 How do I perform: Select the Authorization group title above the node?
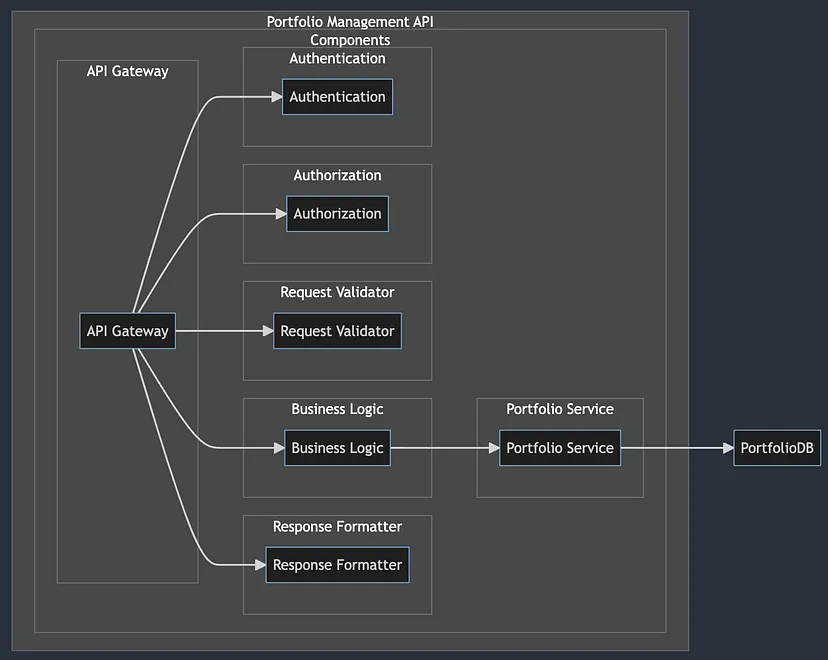click(337, 175)
